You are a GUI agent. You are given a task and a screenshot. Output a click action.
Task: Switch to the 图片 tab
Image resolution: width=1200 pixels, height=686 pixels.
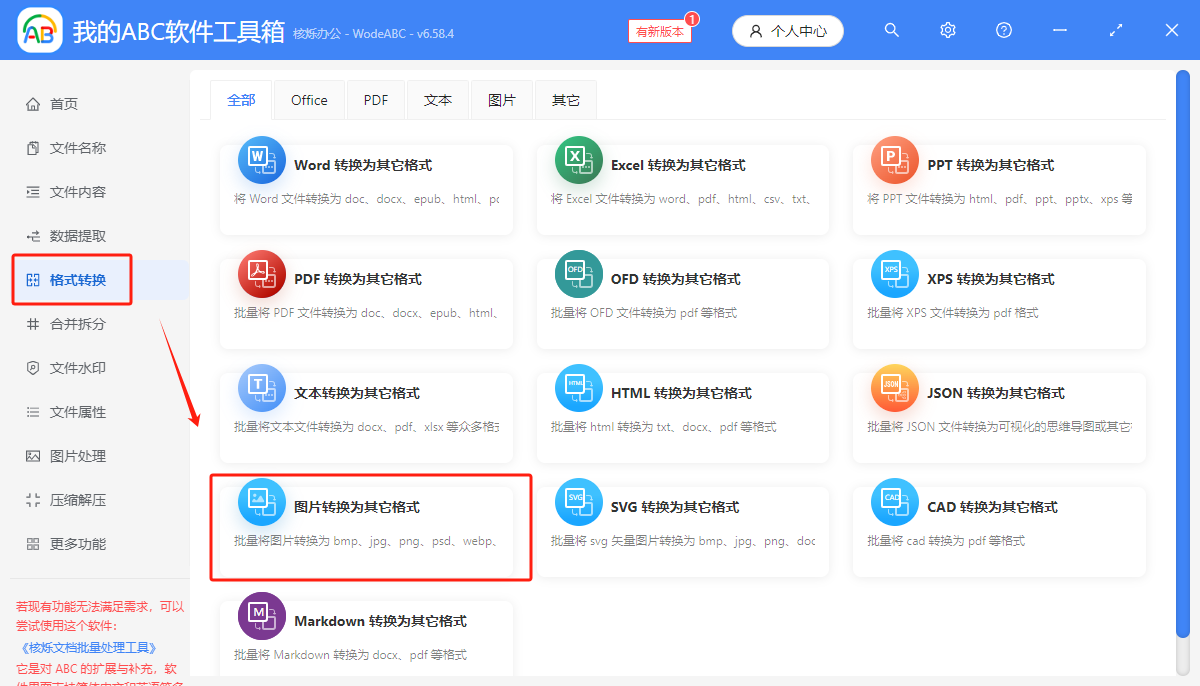click(502, 100)
